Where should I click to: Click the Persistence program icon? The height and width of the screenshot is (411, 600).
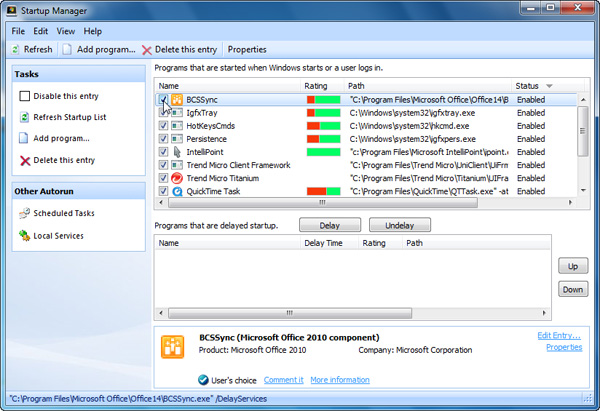(x=177, y=139)
